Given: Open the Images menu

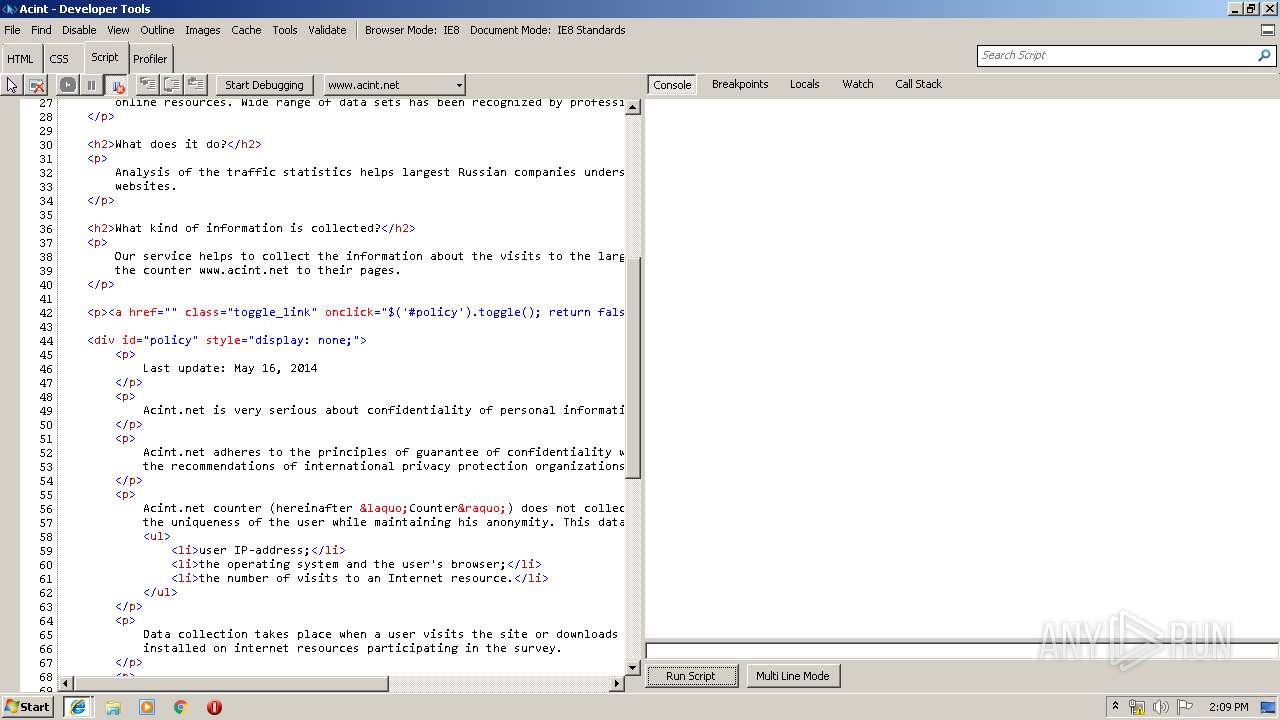Looking at the screenshot, I should click(x=202, y=30).
